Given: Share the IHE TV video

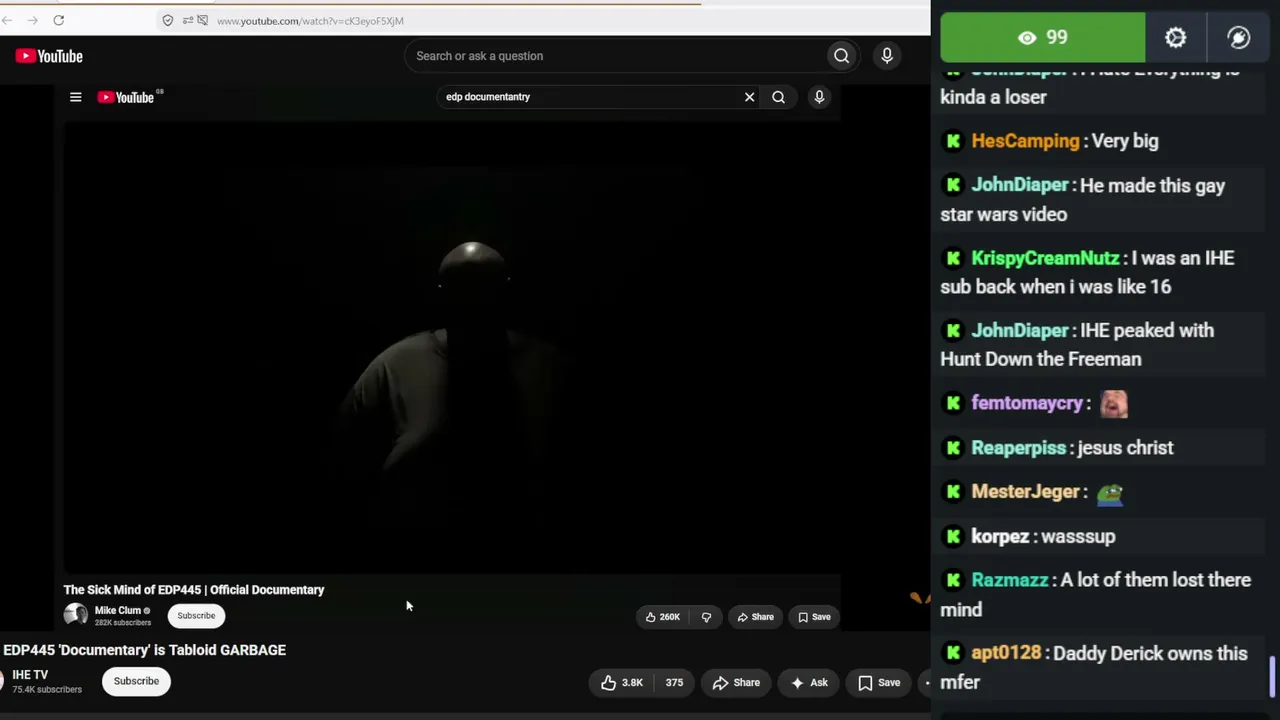Looking at the screenshot, I should click(736, 683).
